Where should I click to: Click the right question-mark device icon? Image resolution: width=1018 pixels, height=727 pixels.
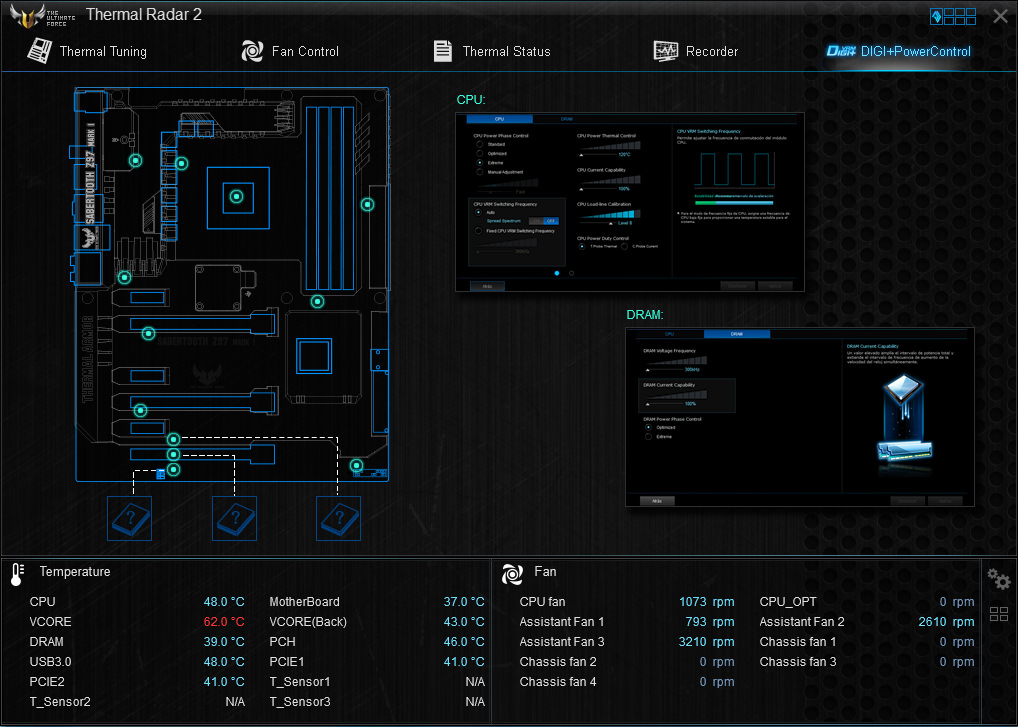coord(338,519)
